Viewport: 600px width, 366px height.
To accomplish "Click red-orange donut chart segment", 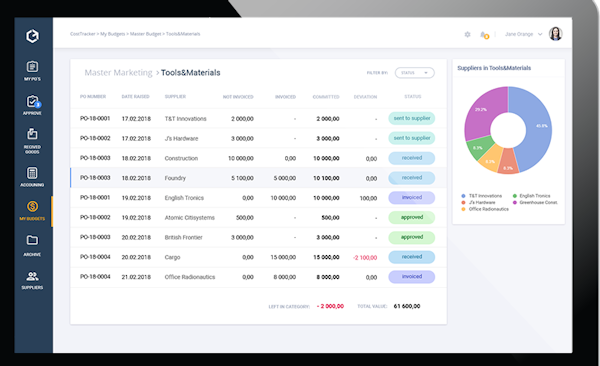I will tap(508, 162).
